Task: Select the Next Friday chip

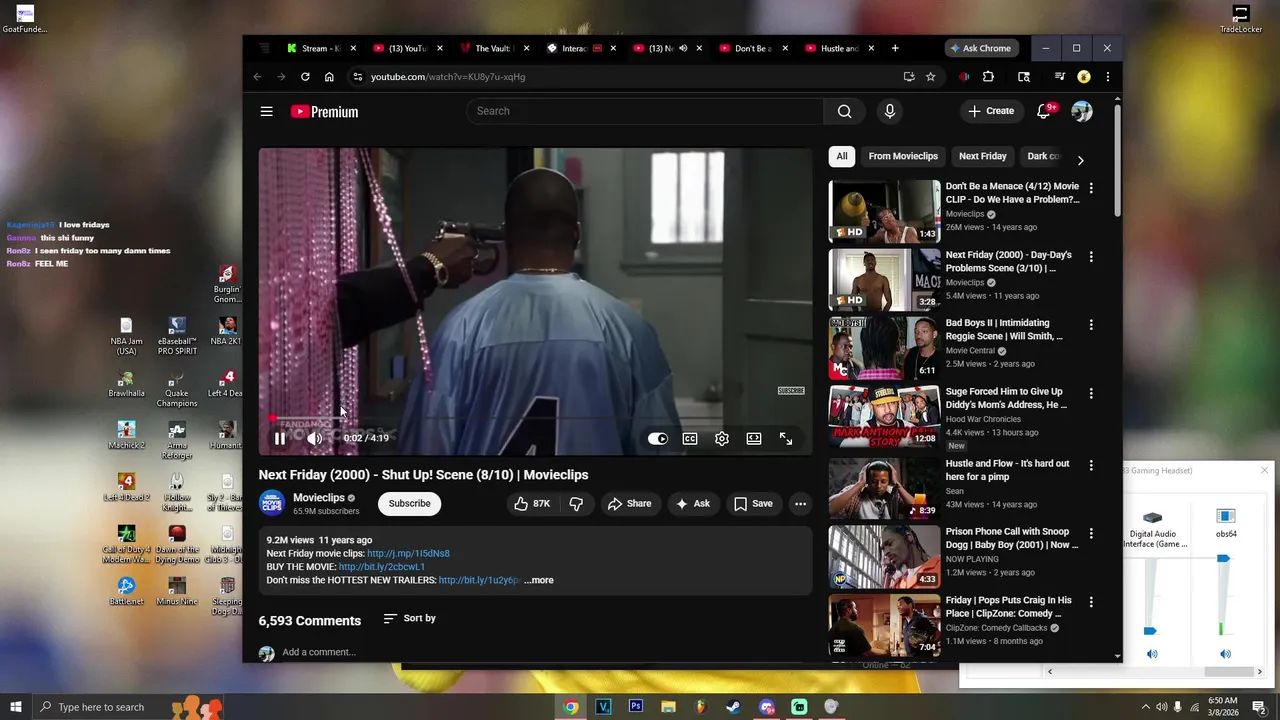Action: pos(983,156)
